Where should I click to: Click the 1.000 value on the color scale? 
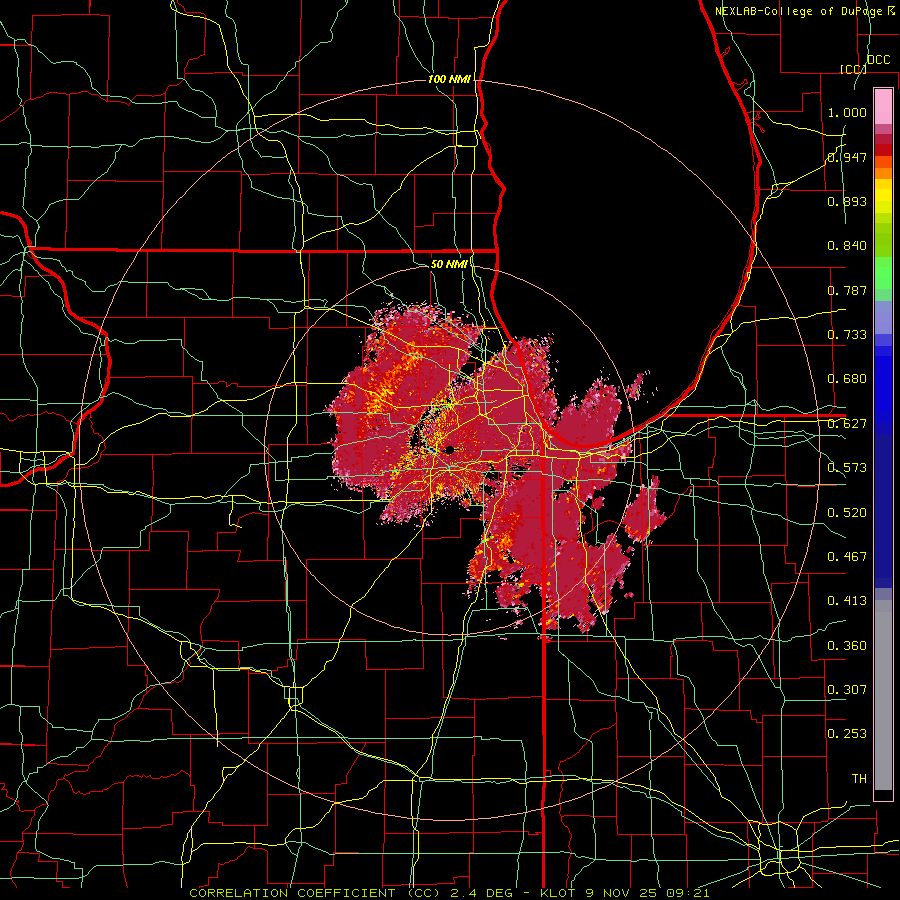[847, 112]
